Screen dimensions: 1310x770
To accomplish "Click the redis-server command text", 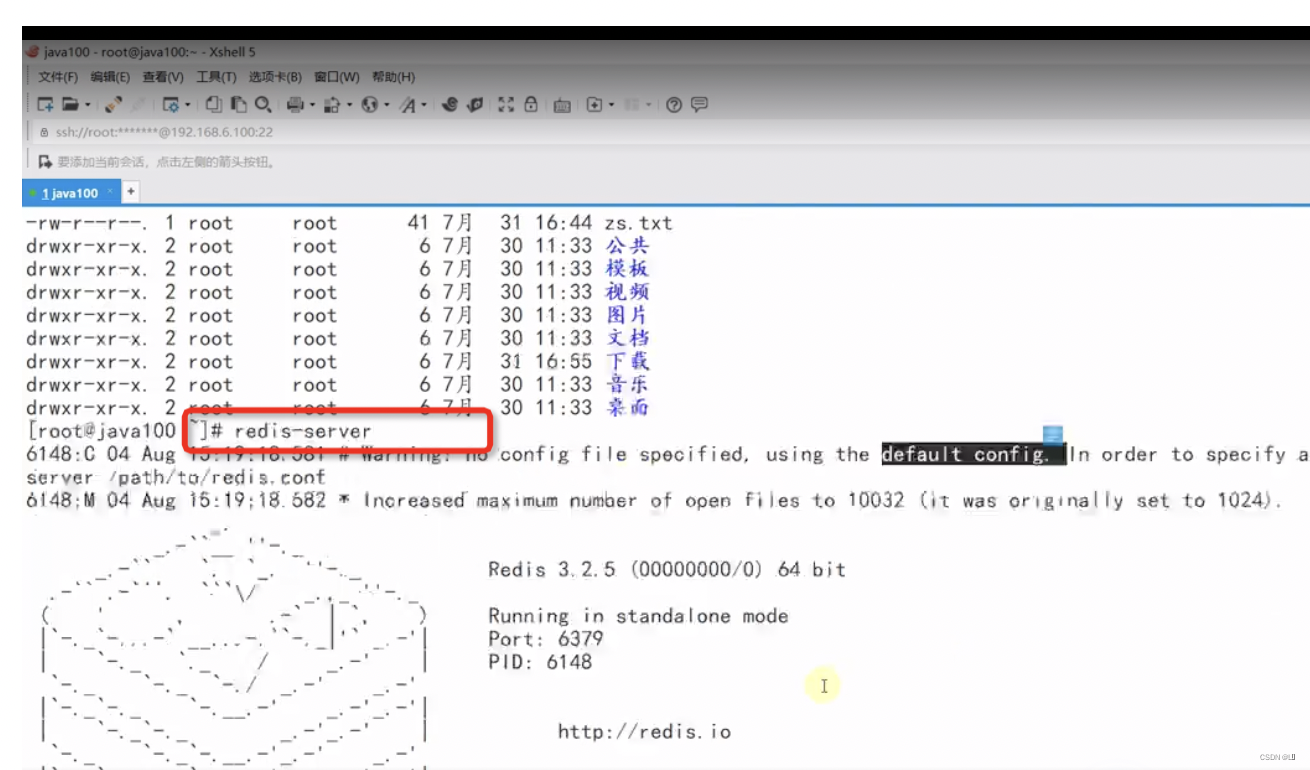I will (303, 431).
